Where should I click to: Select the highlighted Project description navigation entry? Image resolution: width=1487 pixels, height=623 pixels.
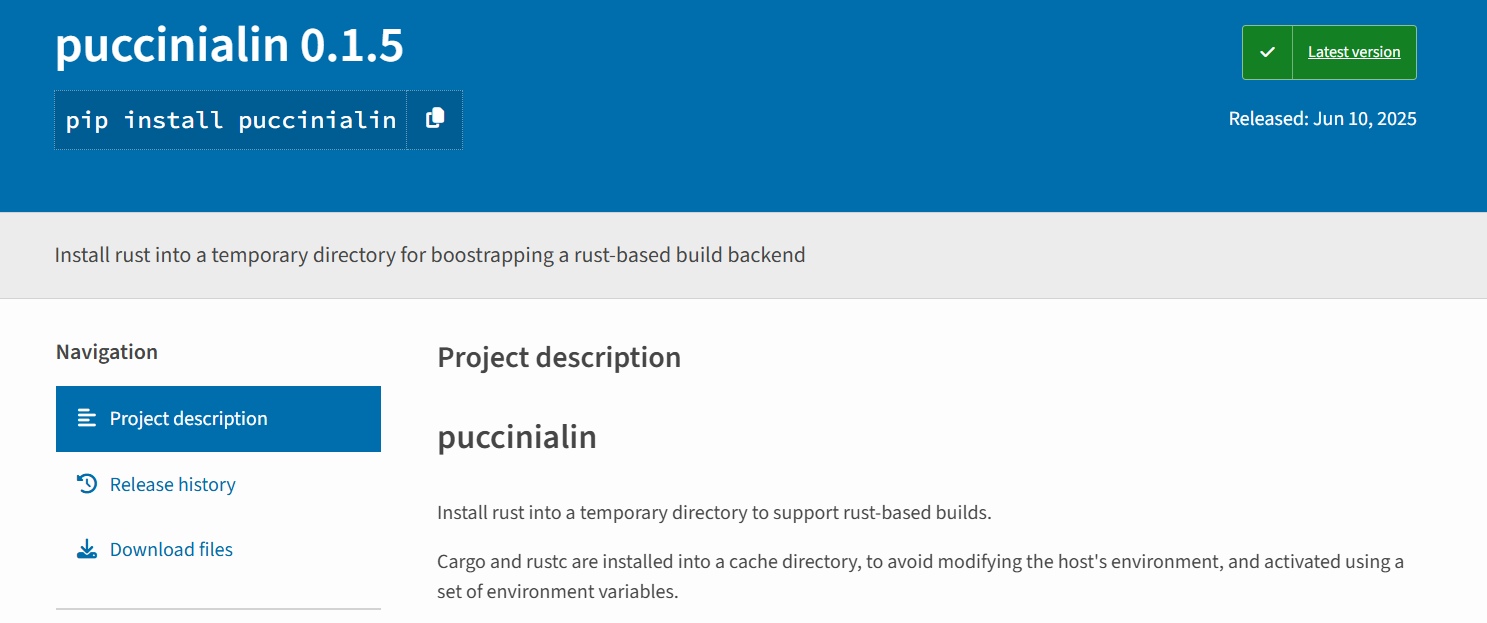189,418
